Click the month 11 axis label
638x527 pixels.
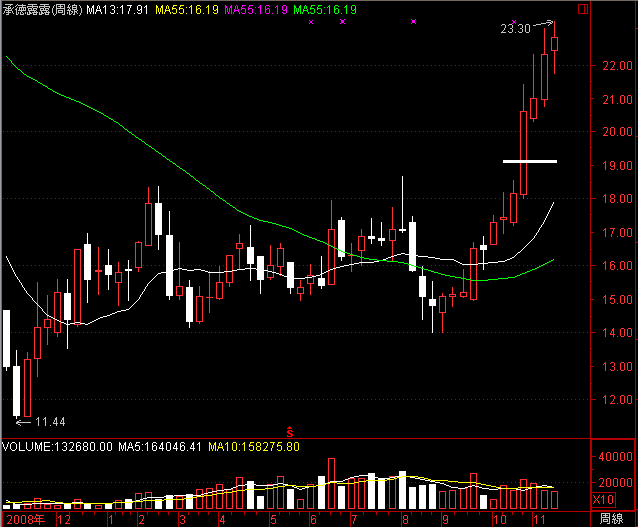[539, 520]
